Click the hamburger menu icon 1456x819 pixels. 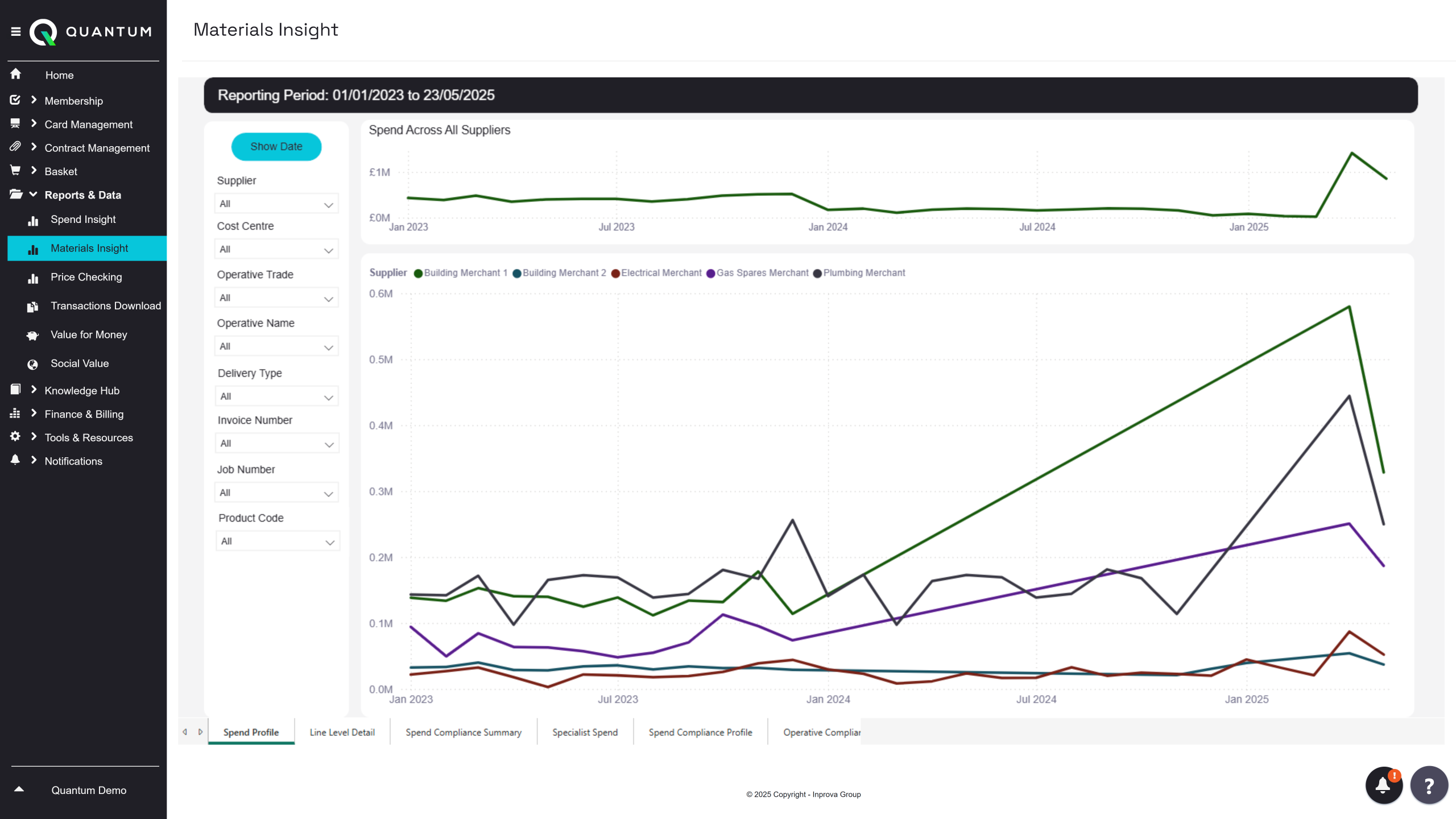[x=16, y=32]
